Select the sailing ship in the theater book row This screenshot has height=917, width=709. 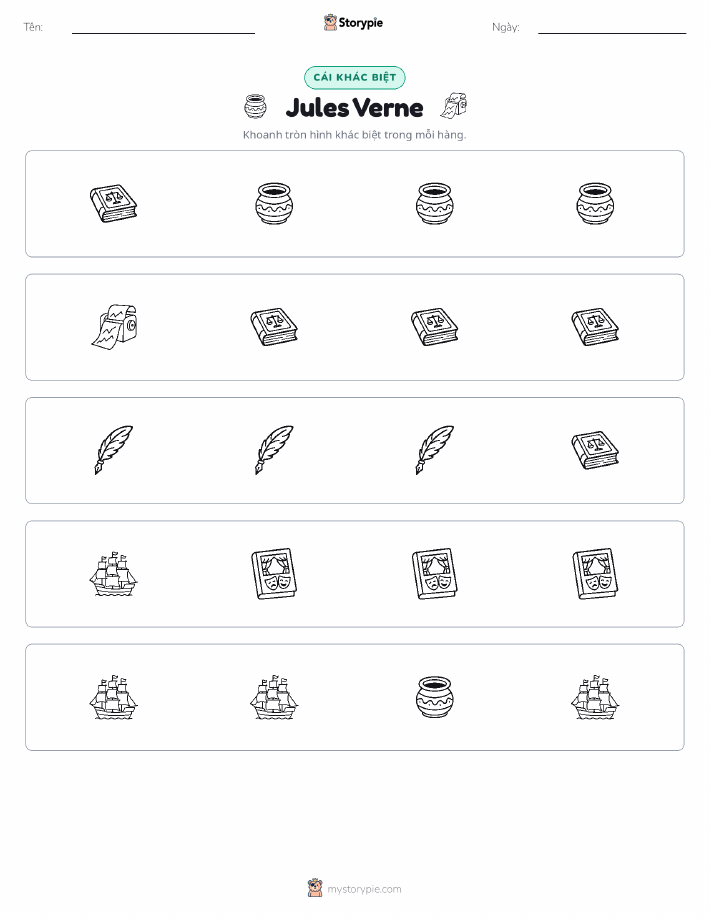tap(113, 574)
